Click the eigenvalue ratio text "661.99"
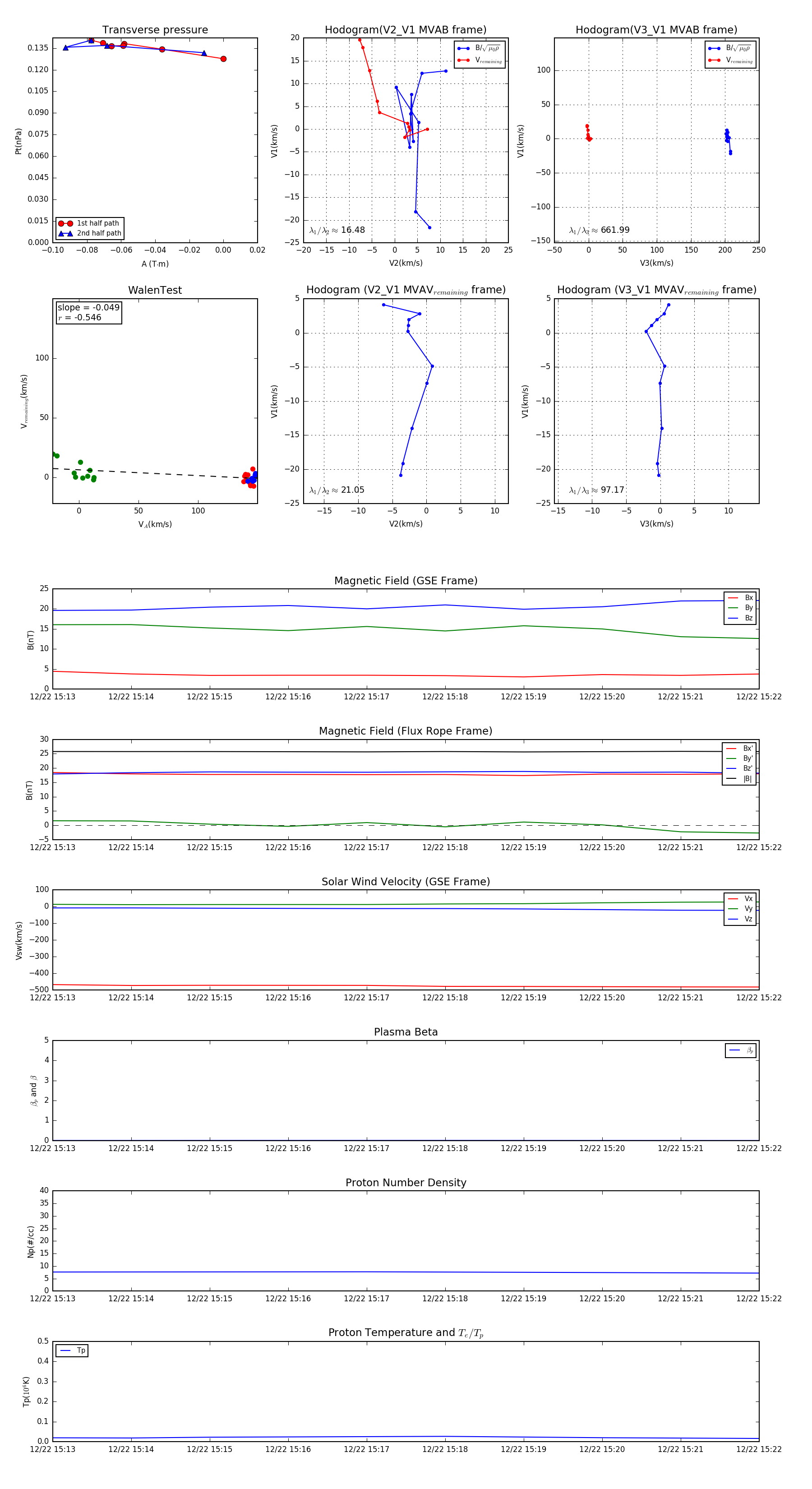The height and width of the screenshot is (1489, 812). pyautogui.click(x=615, y=230)
